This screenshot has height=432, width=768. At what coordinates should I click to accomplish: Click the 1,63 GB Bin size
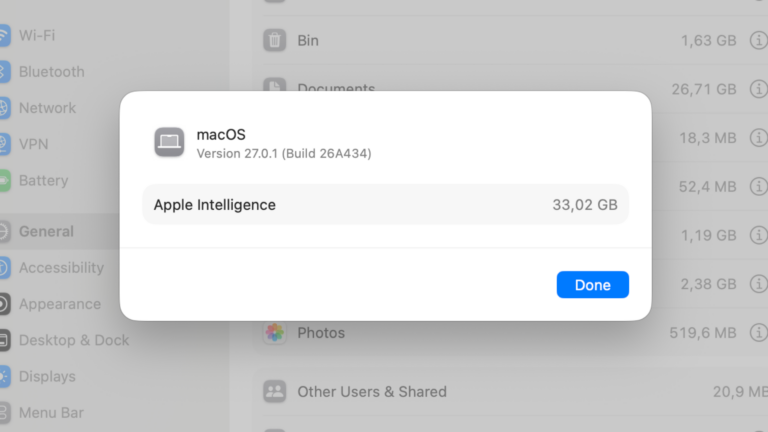coord(709,40)
